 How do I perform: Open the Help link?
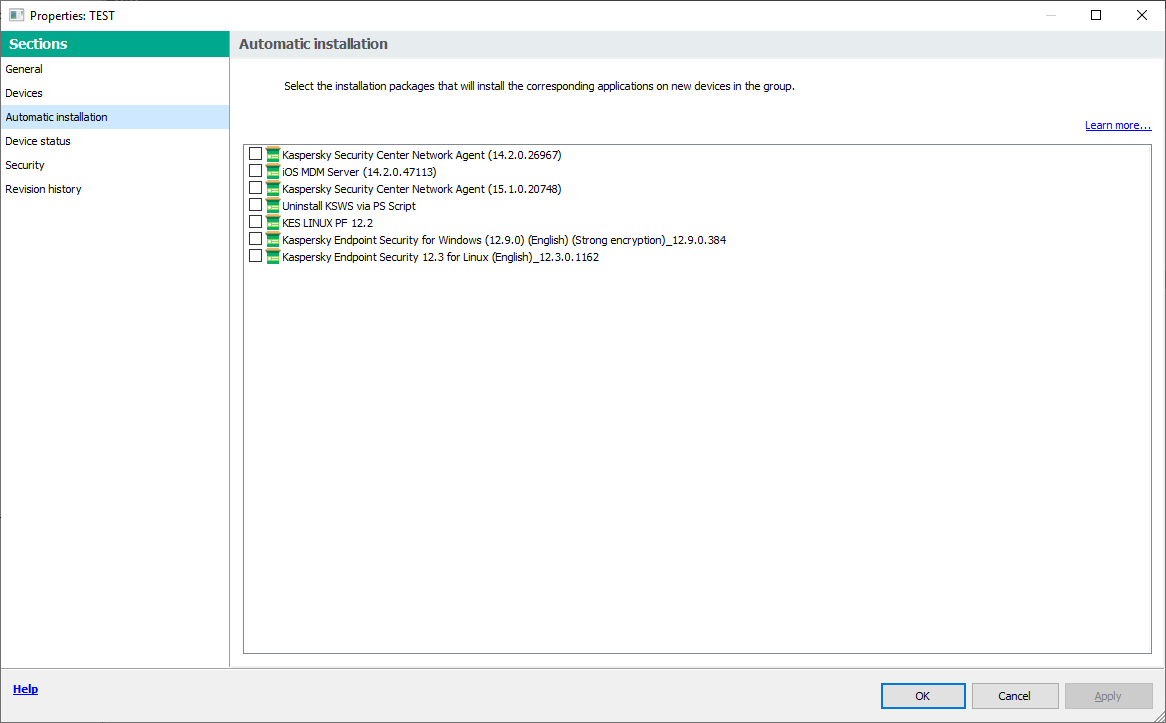(25, 690)
